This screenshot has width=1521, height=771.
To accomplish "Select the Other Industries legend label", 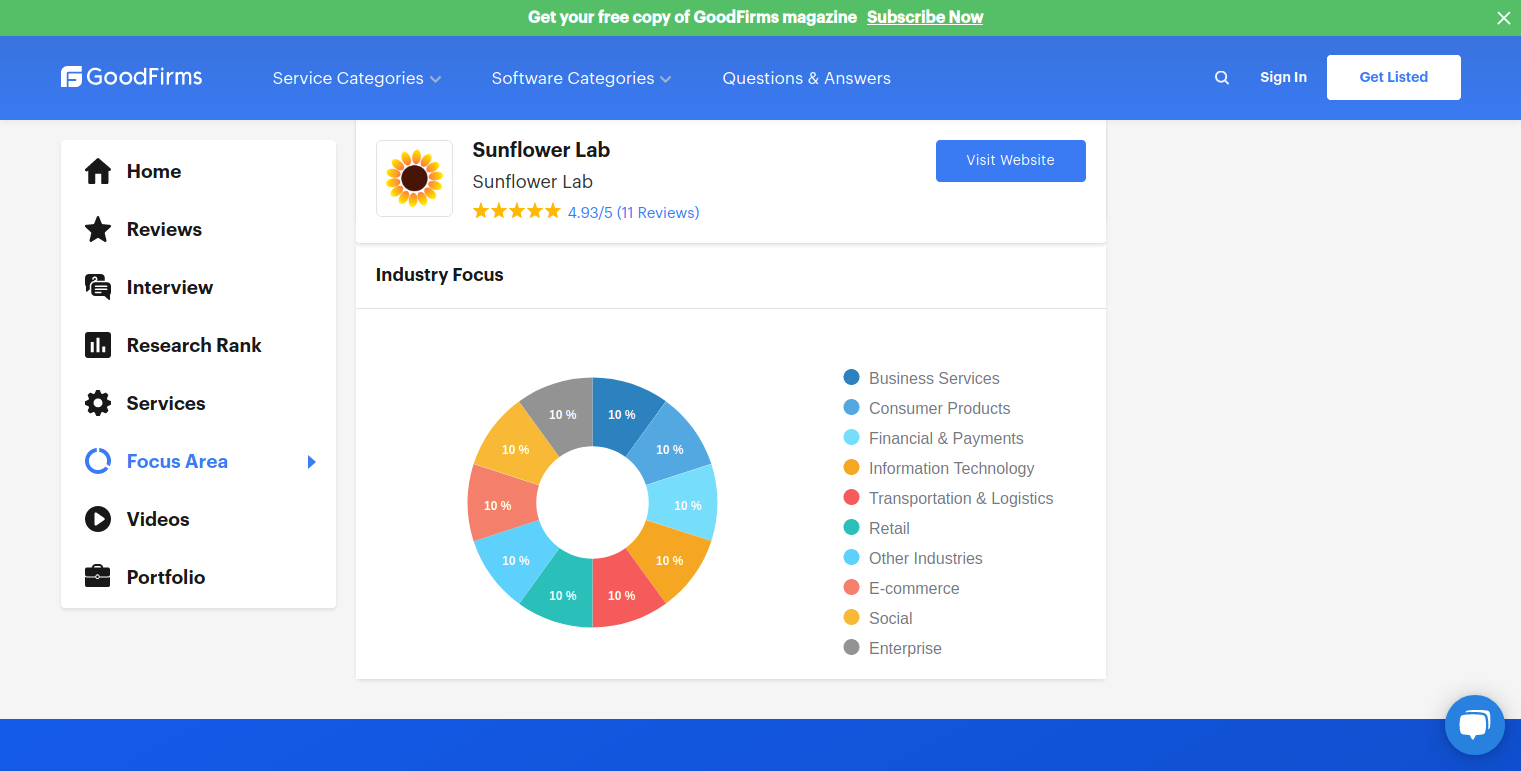I will click(x=925, y=558).
